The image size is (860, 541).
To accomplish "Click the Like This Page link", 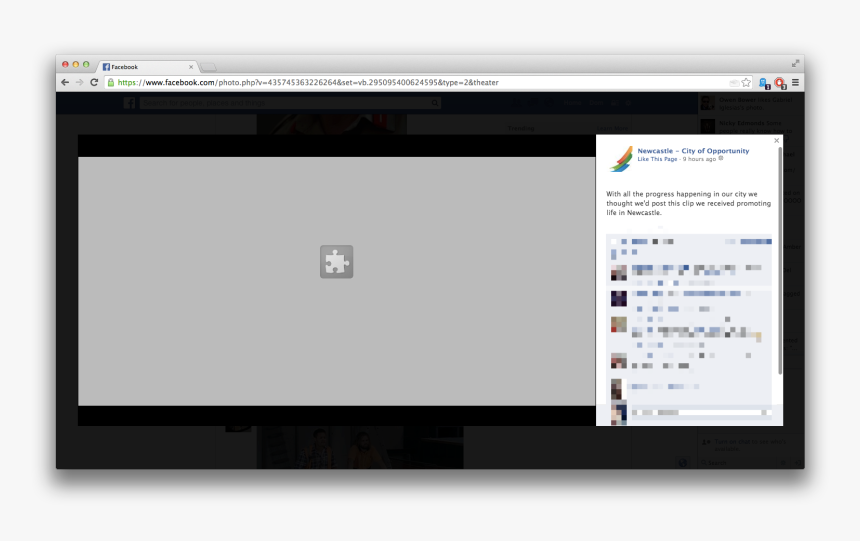I will click(x=657, y=159).
